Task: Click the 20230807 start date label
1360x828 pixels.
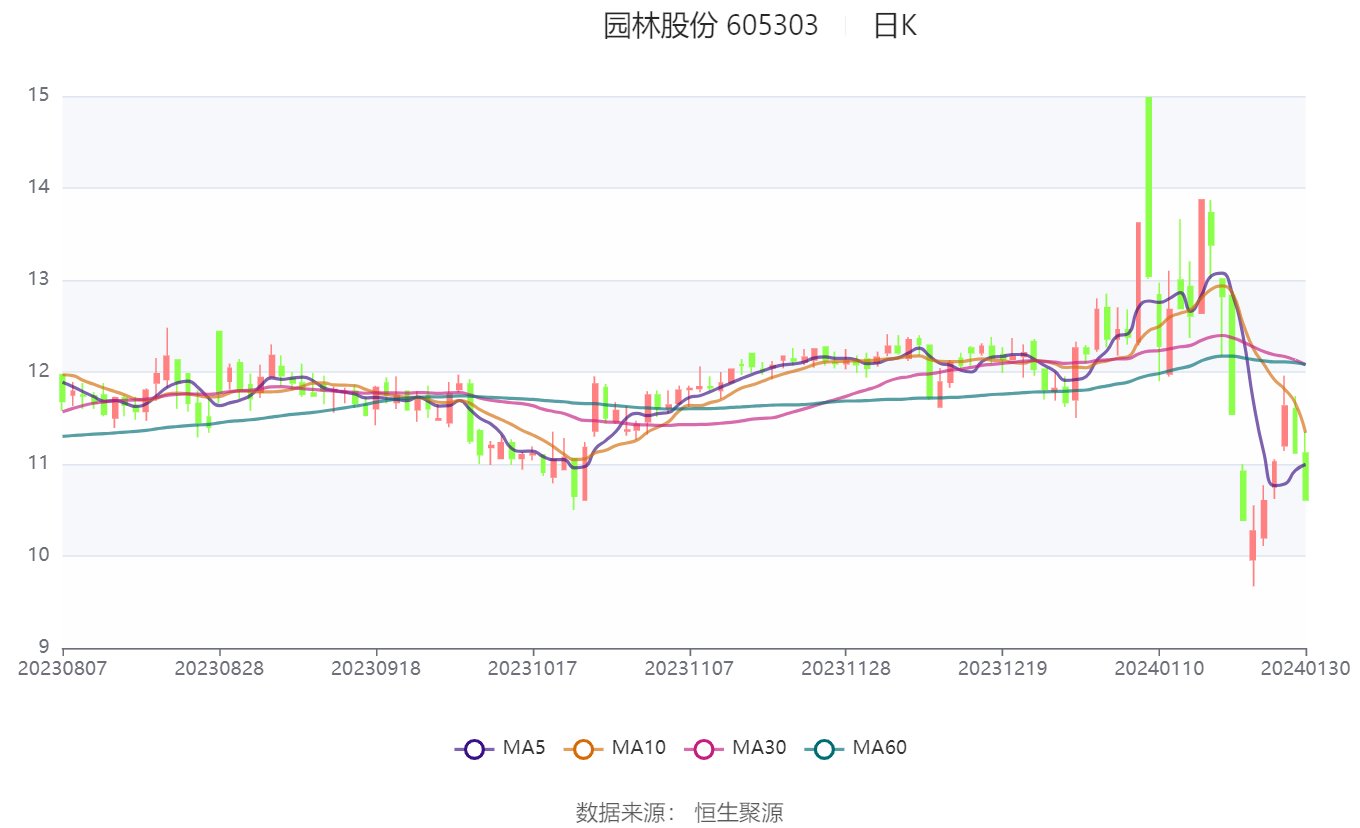Action: pos(63,668)
